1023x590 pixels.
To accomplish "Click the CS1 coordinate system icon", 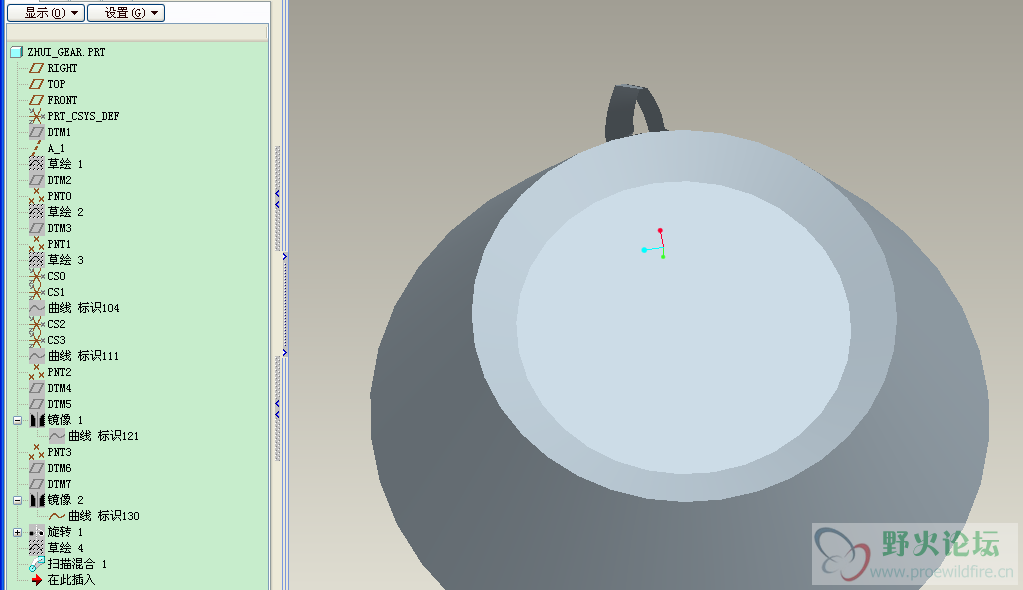I will (x=37, y=292).
